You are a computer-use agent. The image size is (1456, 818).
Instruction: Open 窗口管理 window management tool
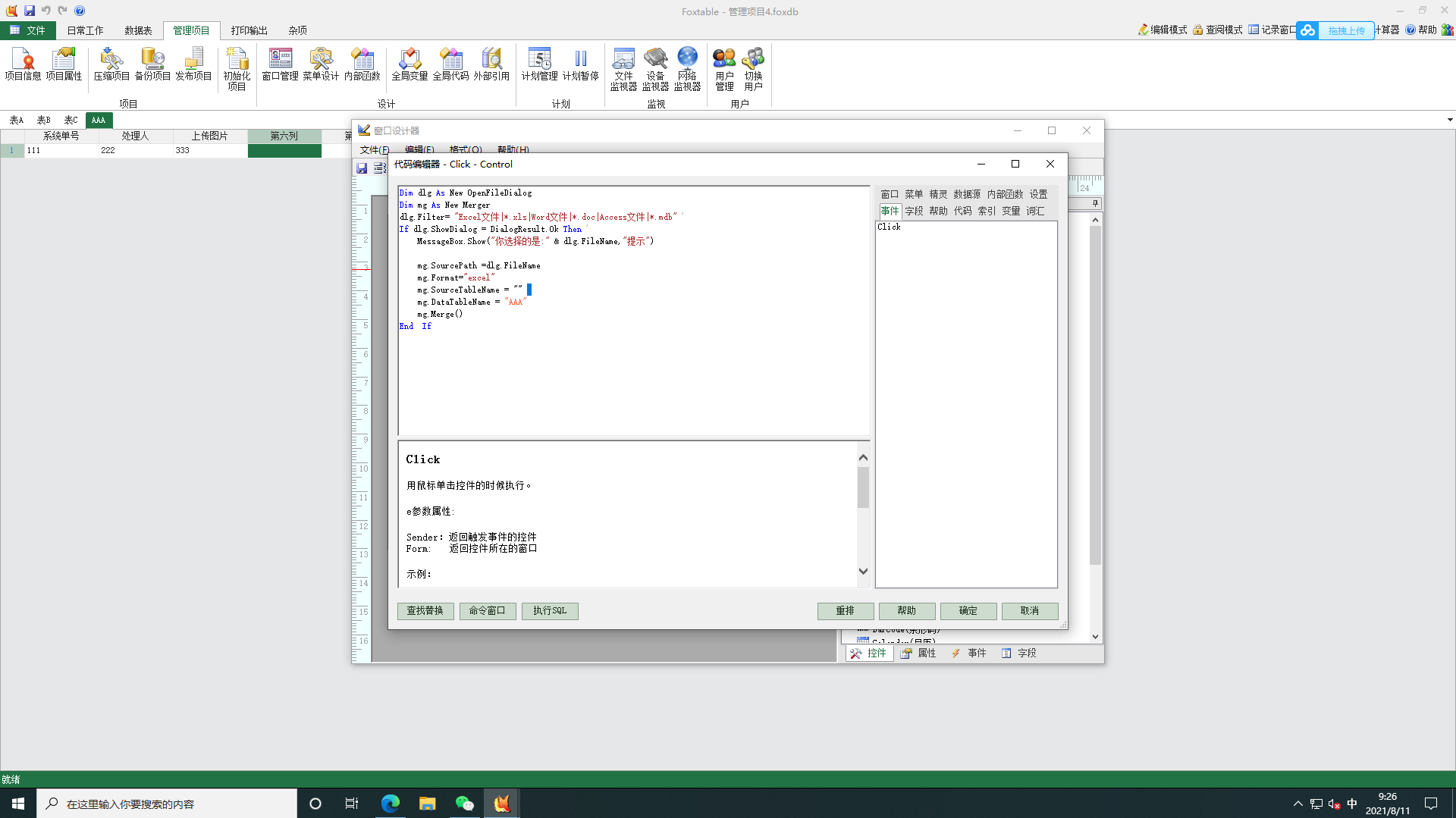(x=280, y=64)
